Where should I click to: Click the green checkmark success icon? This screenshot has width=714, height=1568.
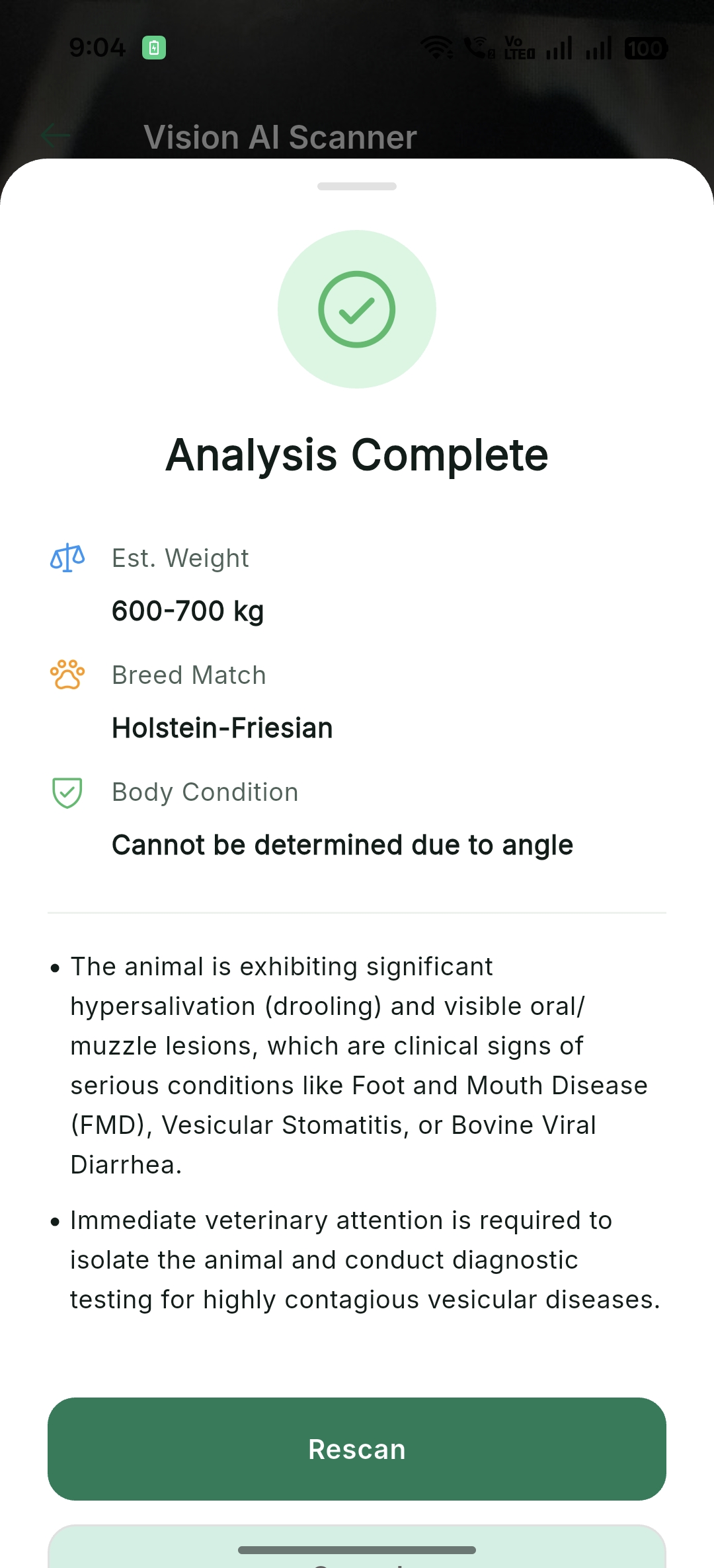357,309
